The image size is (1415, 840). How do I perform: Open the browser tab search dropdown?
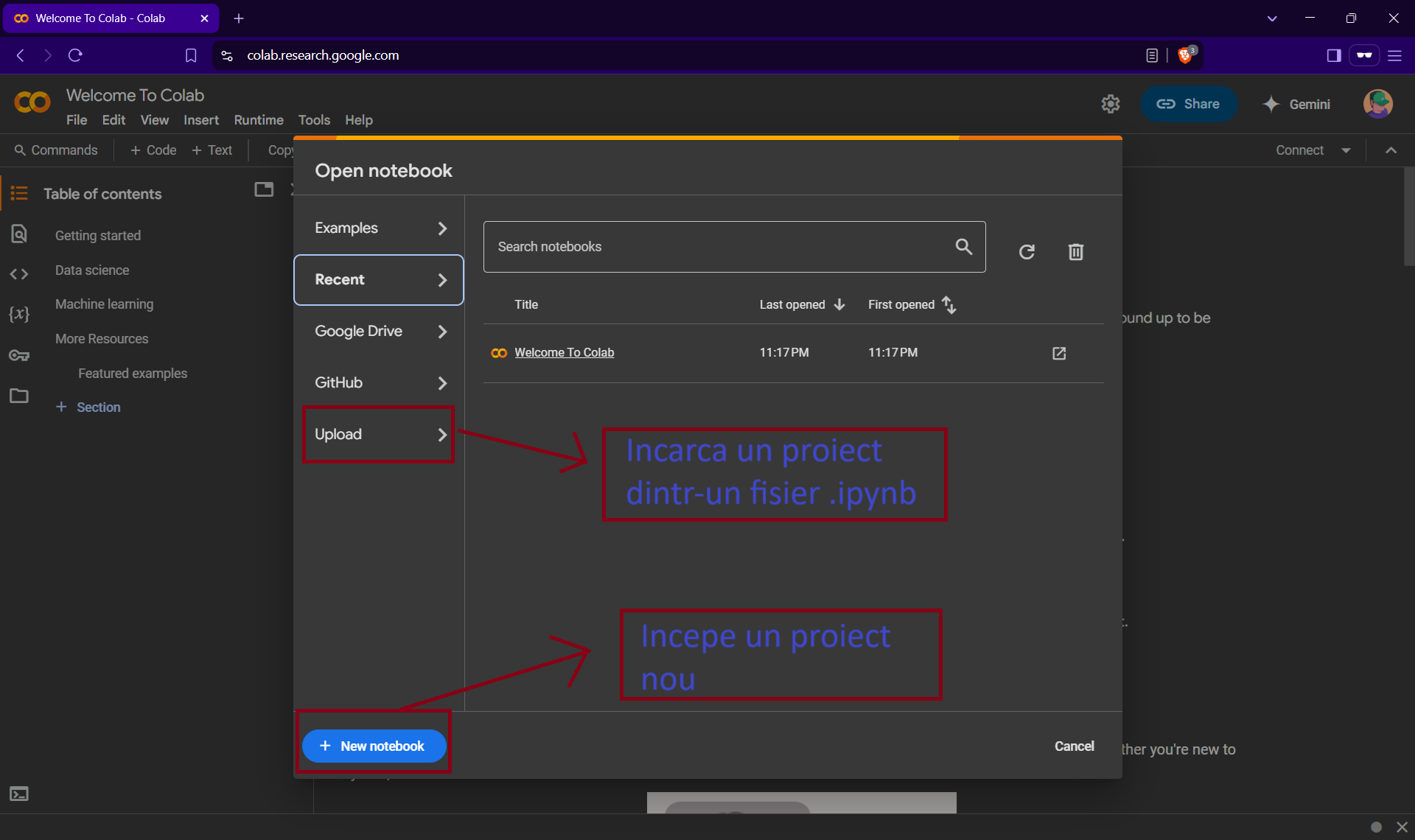(1272, 18)
